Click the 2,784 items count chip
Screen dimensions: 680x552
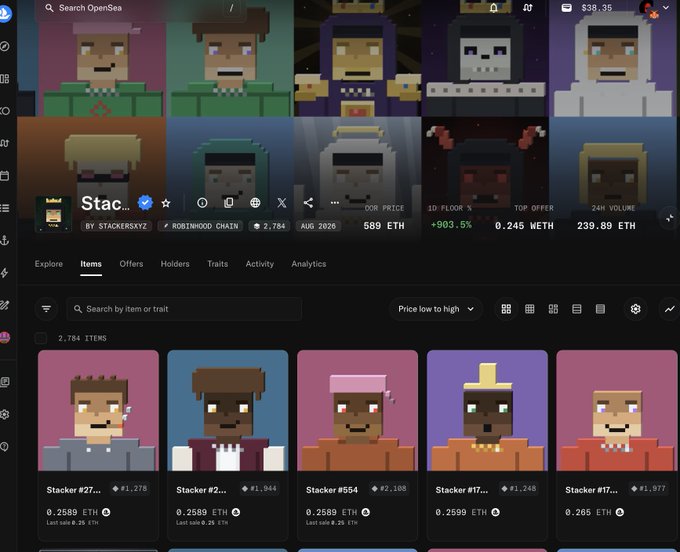(x=269, y=226)
